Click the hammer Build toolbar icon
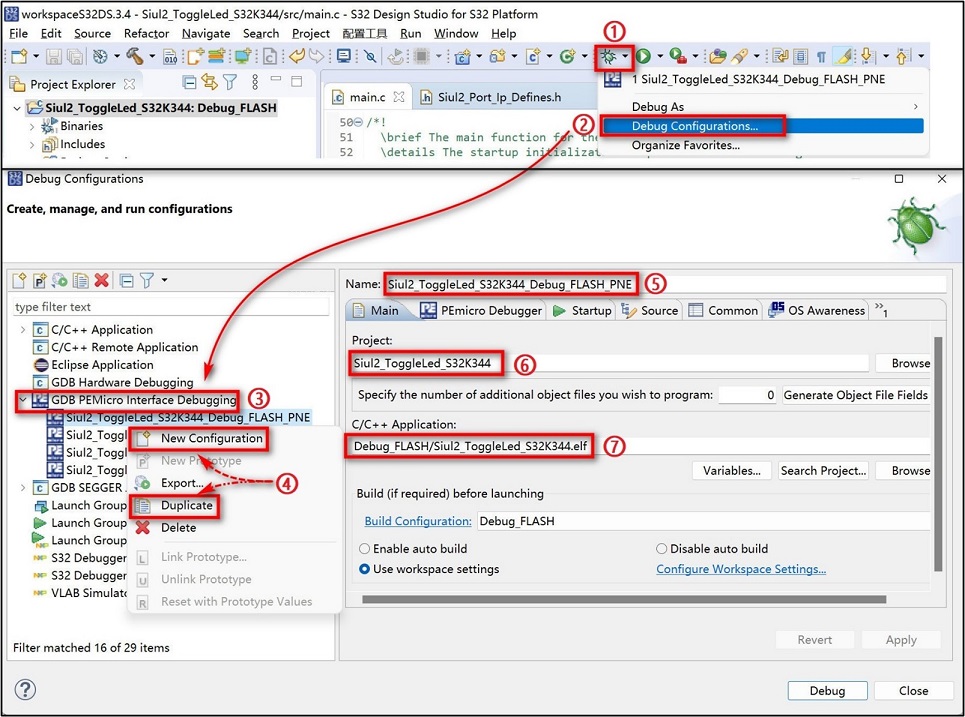This screenshot has height=717, width=965. (134, 57)
